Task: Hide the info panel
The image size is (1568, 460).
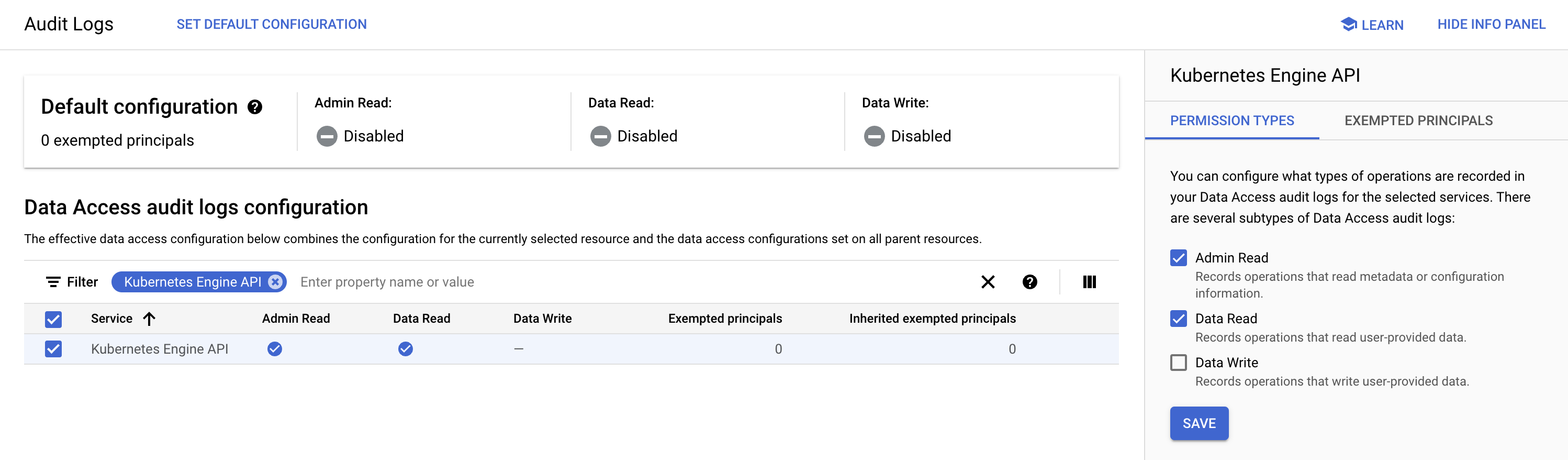Action: pyautogui.click(x=1491, y=25)
